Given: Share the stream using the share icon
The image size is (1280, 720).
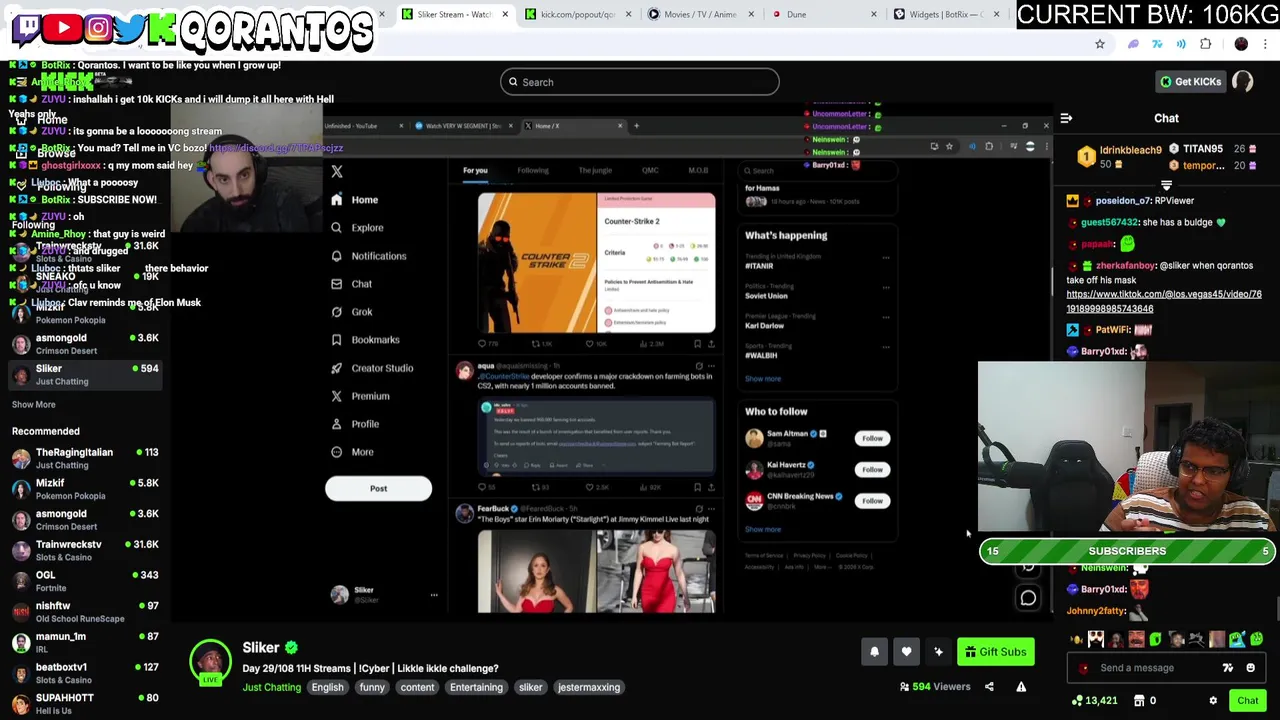Looking at the screenshot, I should coord(989,687).
